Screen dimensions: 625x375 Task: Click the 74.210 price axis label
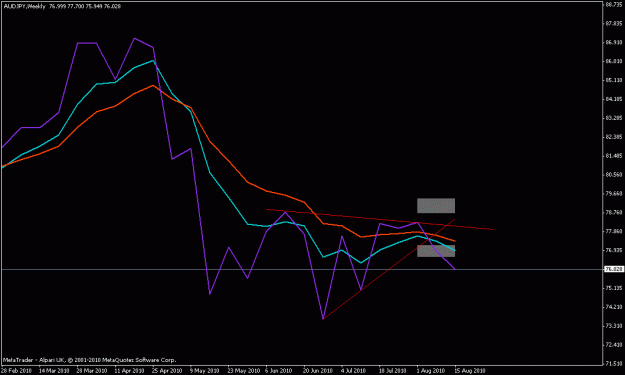pos(614,307)
